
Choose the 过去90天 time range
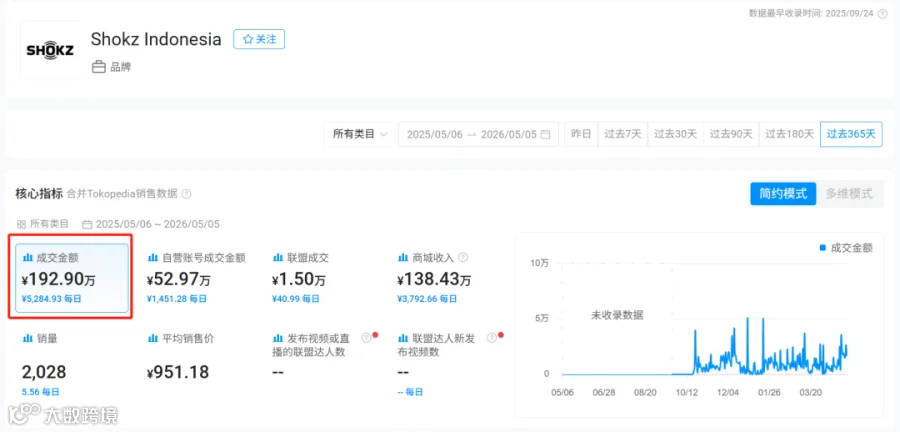731,134
